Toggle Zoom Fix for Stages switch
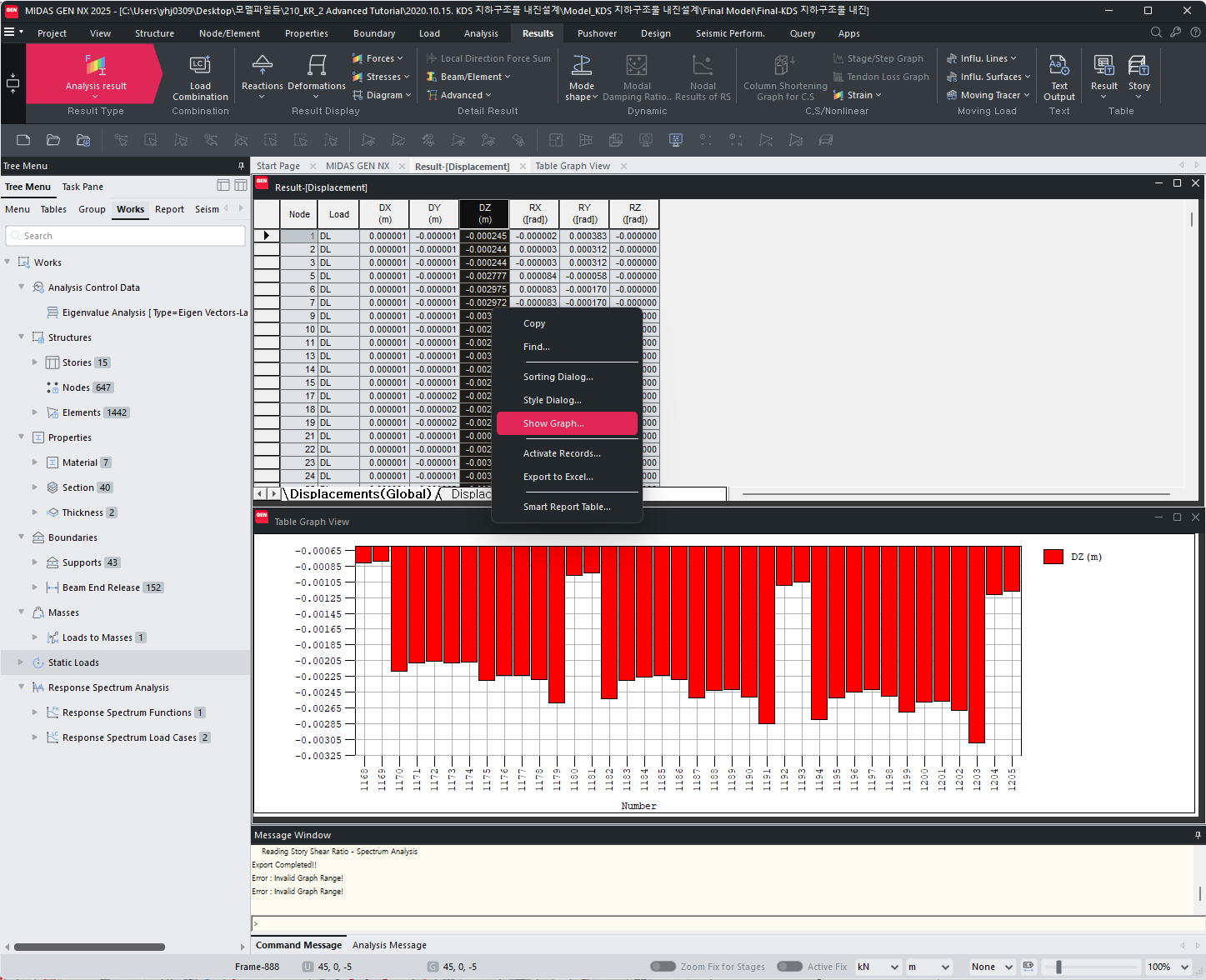 click(x=663, y=967)
